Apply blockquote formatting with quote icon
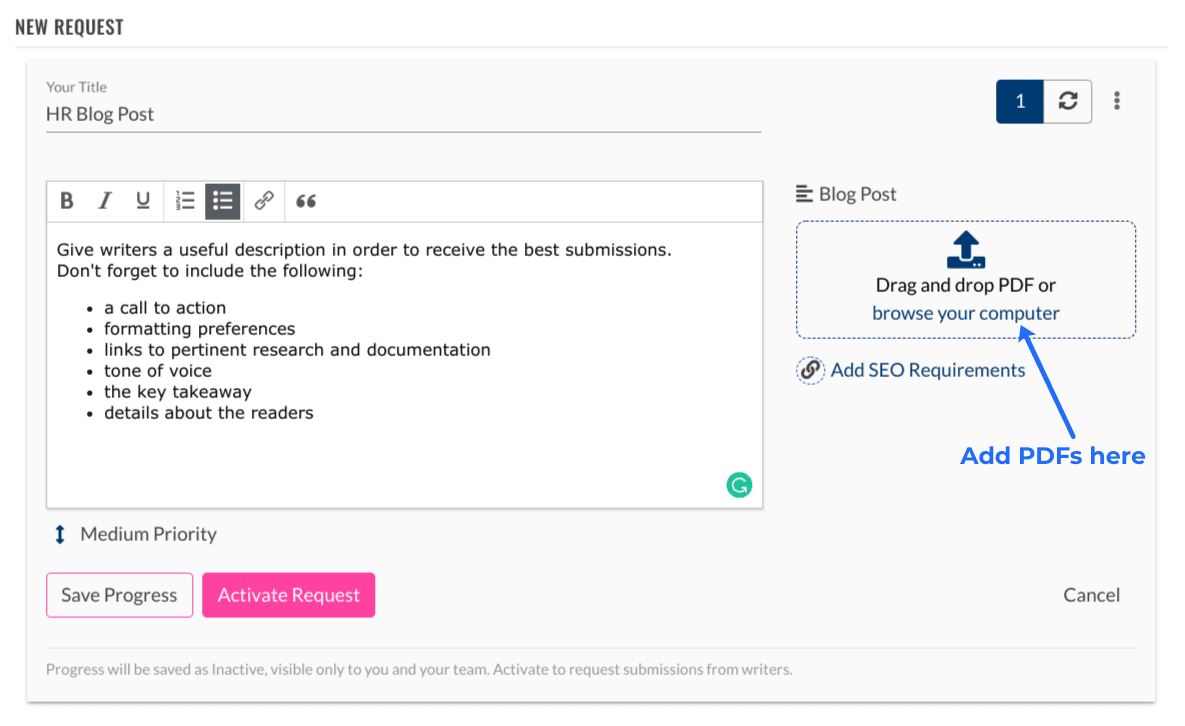This screenshot has width=1185, height=726. [306, 201]
